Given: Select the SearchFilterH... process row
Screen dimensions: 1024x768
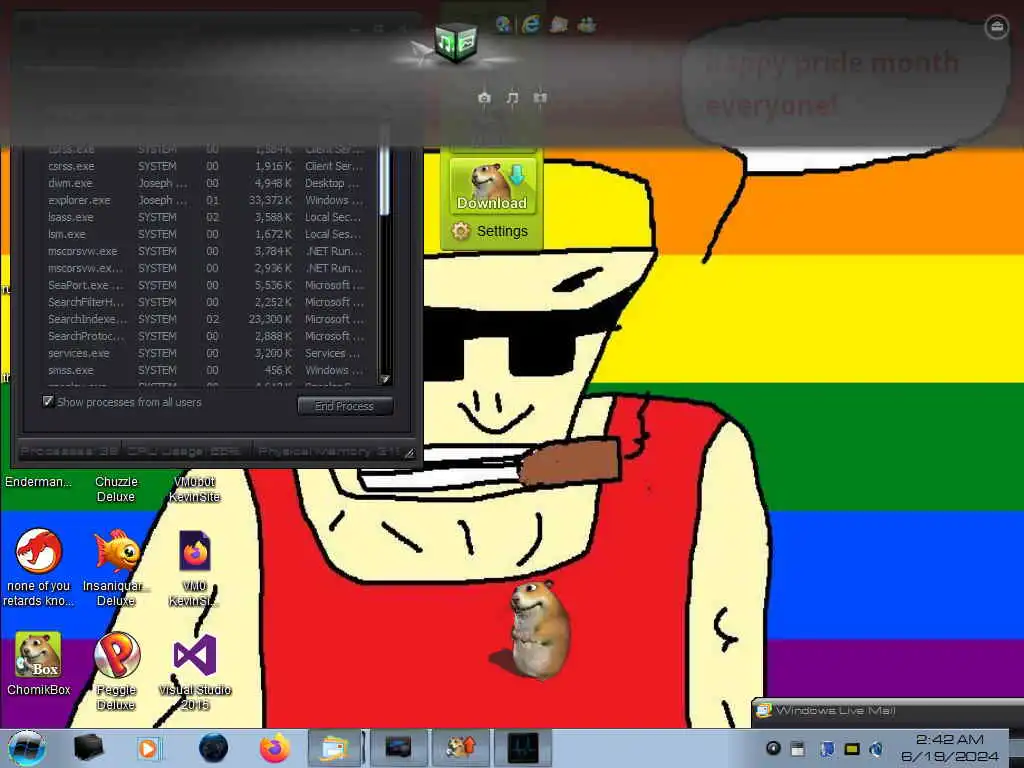Looking at the screenshot, I should (x=206, y=302).
